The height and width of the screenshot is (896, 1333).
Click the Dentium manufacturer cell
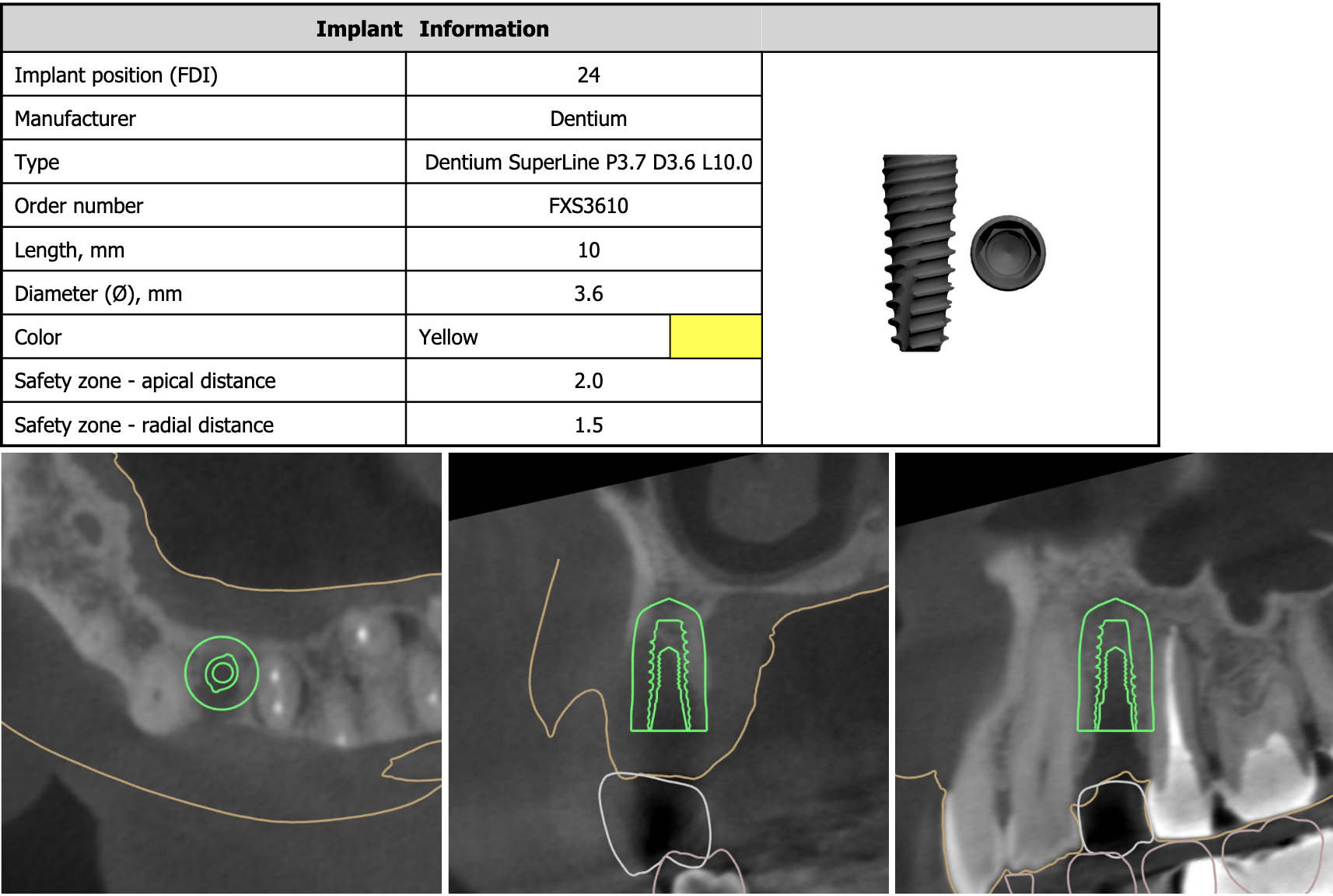point(588,119)
